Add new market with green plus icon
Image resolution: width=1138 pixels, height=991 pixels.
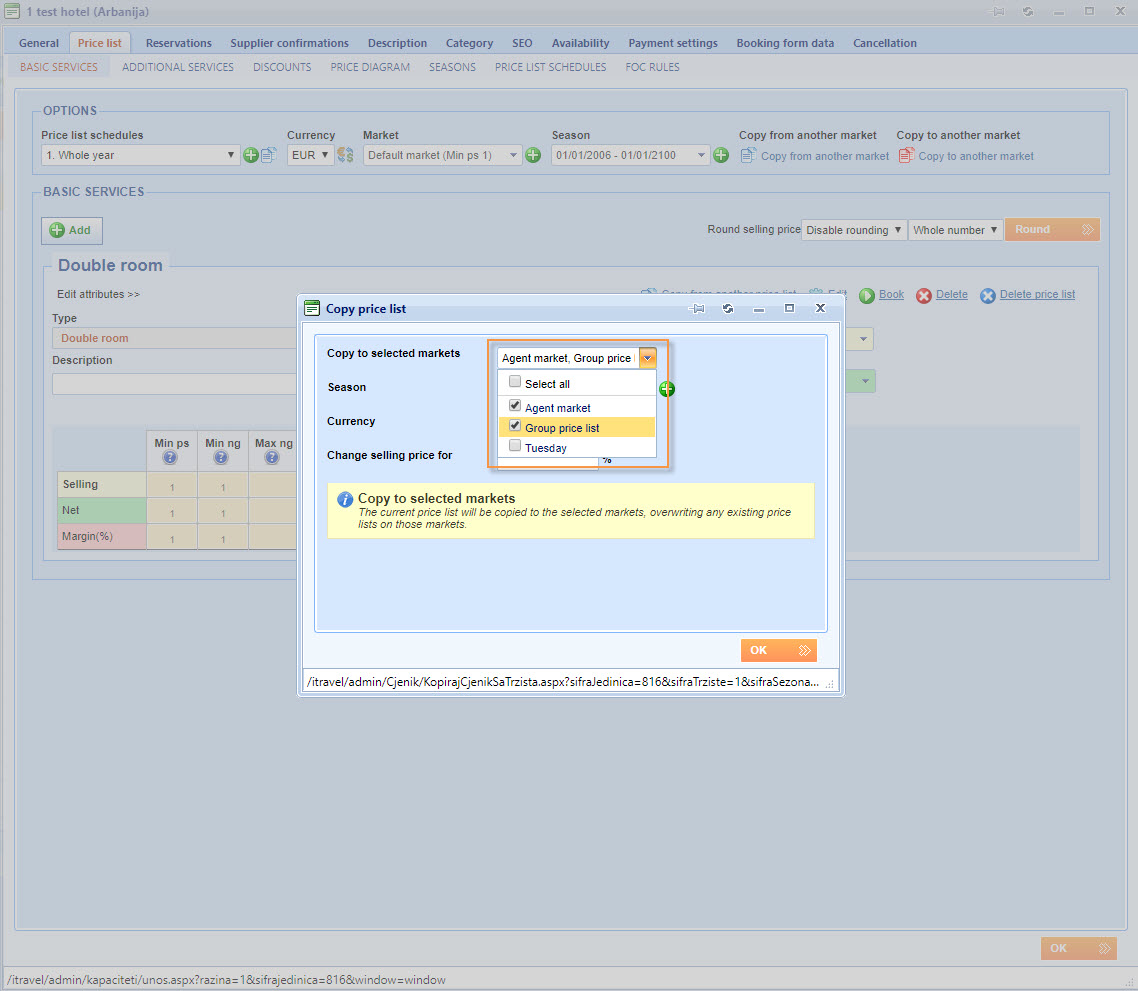pyautogui.click(x=533, y=155)
